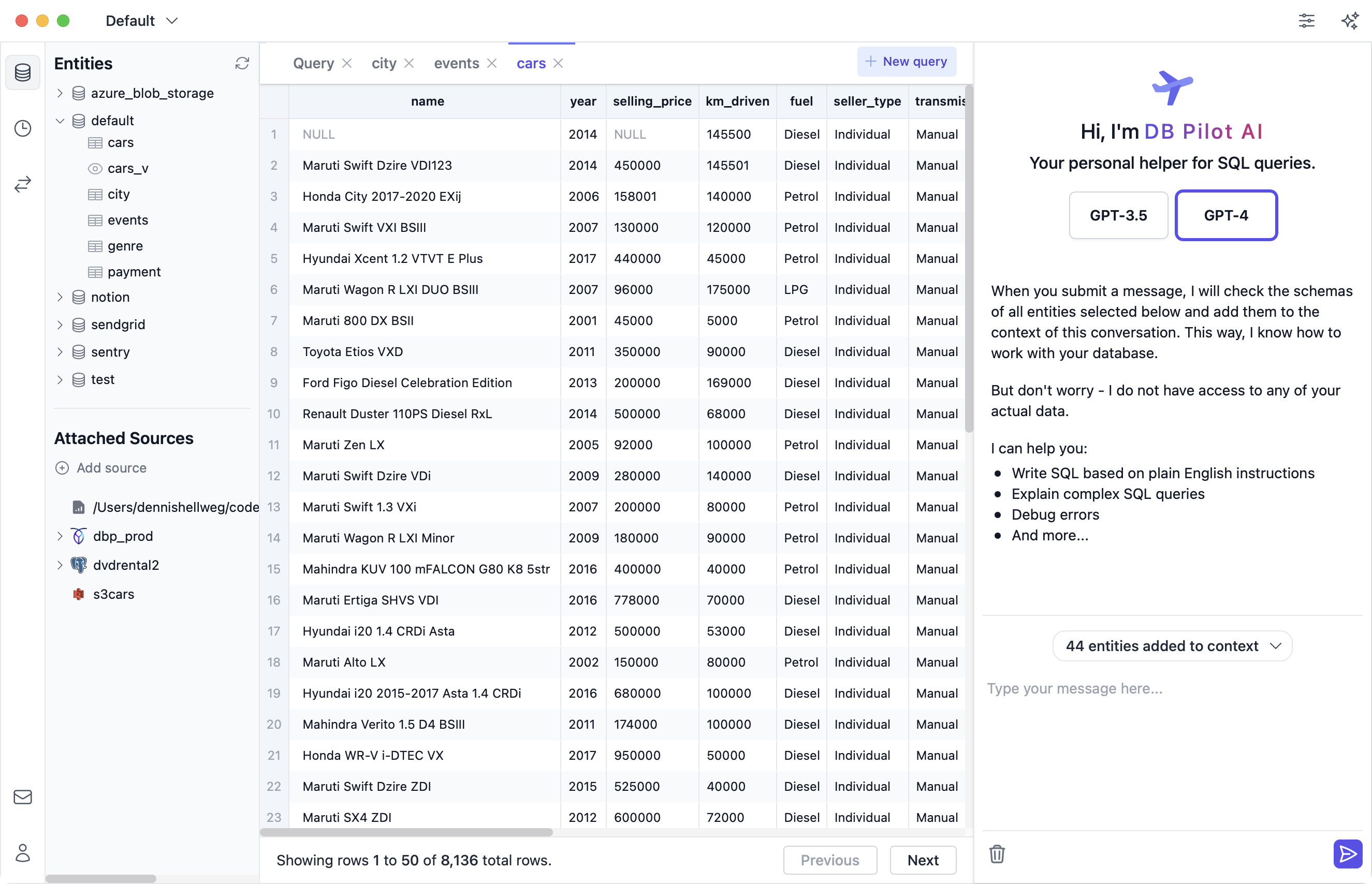
Task: Click the DB Pilot AI assistant icon
Action: 1349,20
